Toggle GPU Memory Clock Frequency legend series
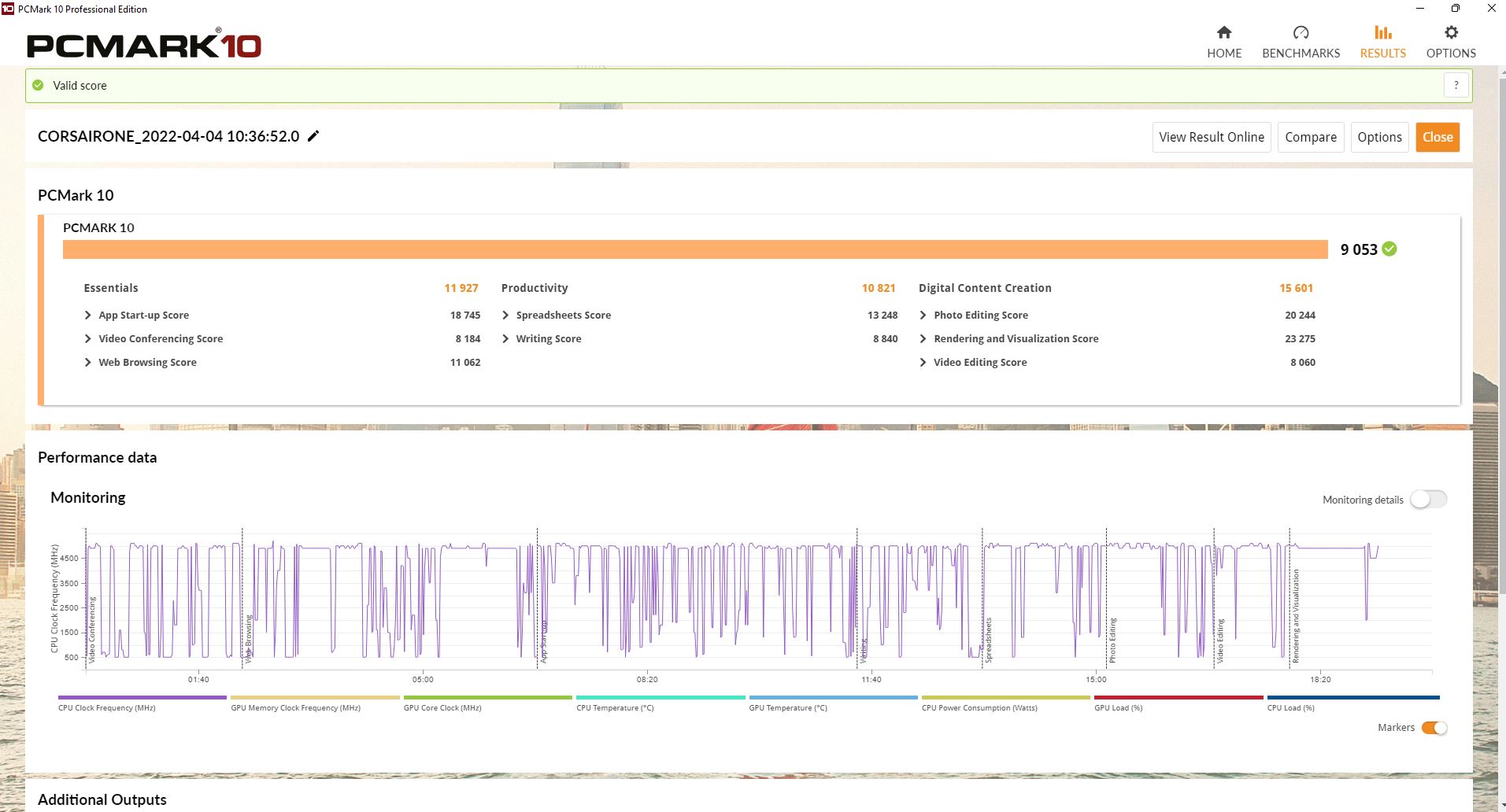This screenshot has height=812, width=1506. pos(315,703)
